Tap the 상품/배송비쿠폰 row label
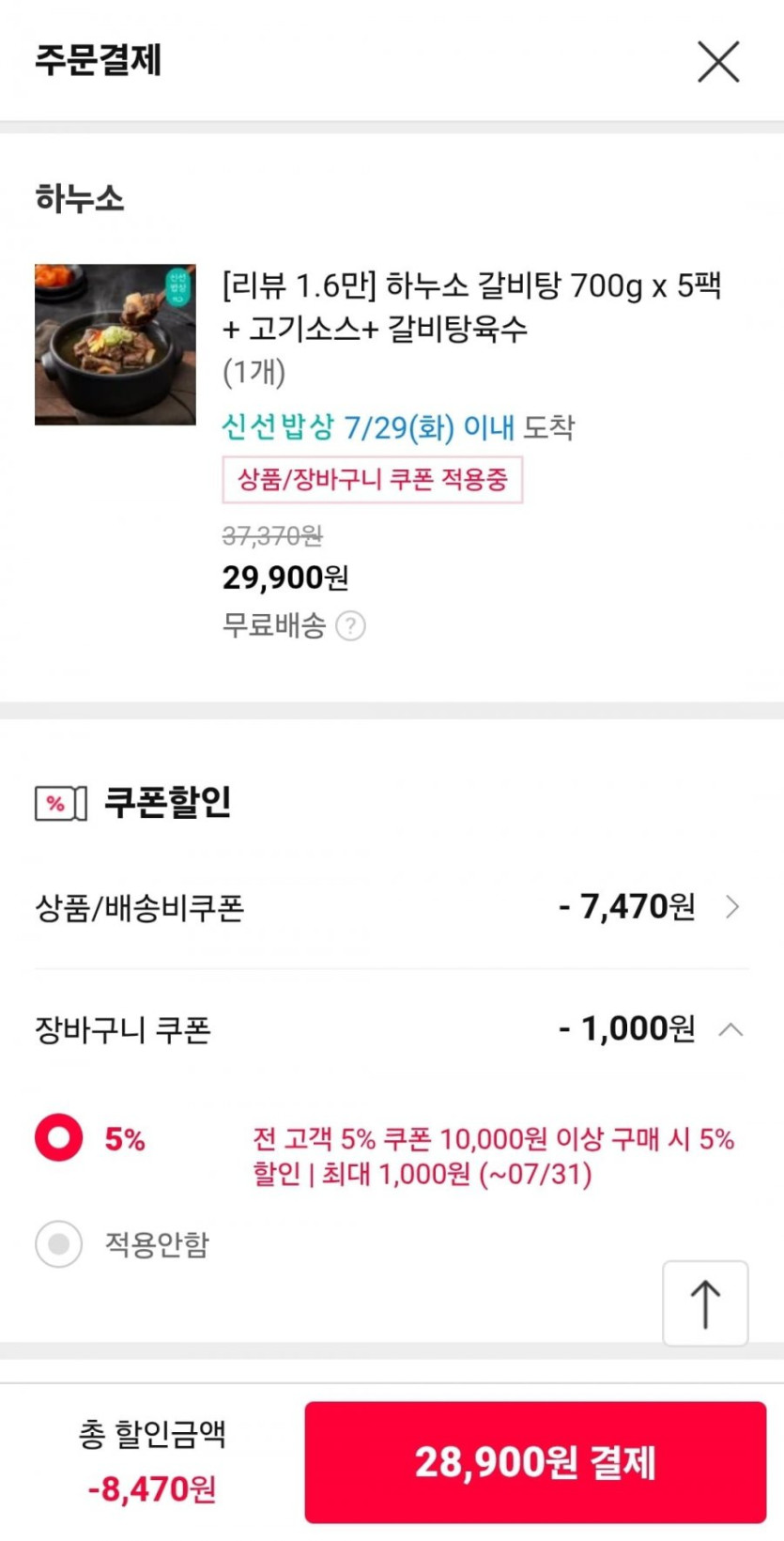784x1541 pixels. click(x=140, y=908)
